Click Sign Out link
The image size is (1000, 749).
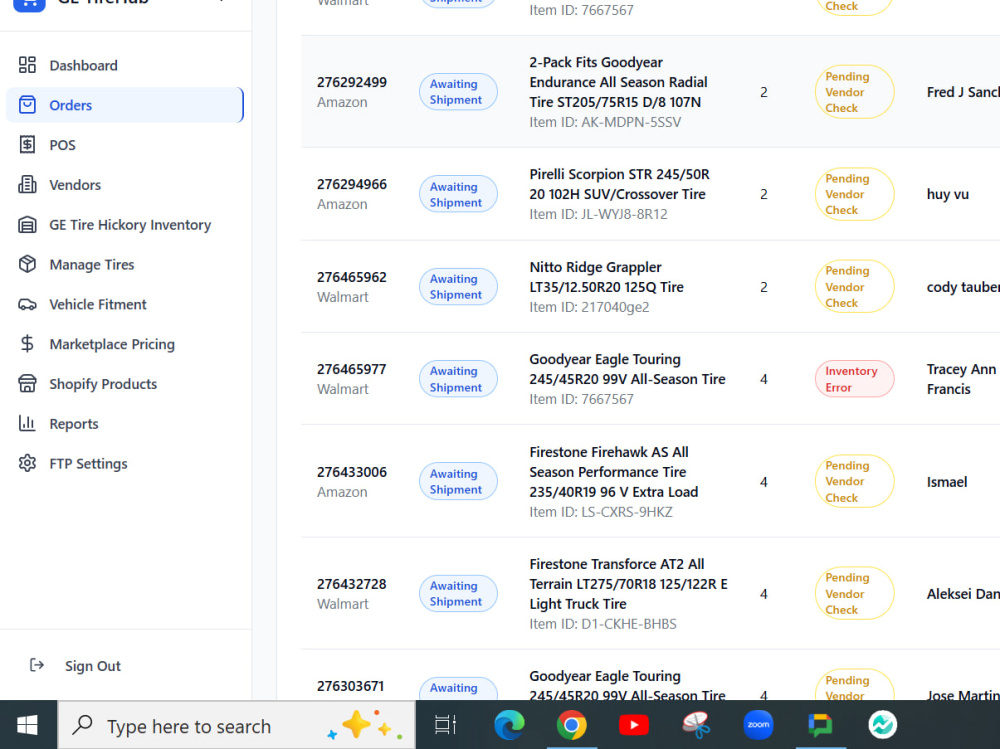point(92,666)
